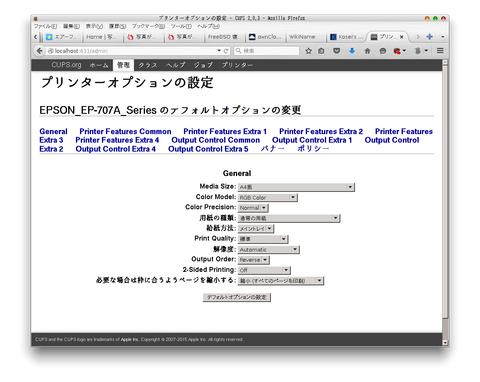
Task: Open downloads via the blue arrow icon
Action: point(352,51)
